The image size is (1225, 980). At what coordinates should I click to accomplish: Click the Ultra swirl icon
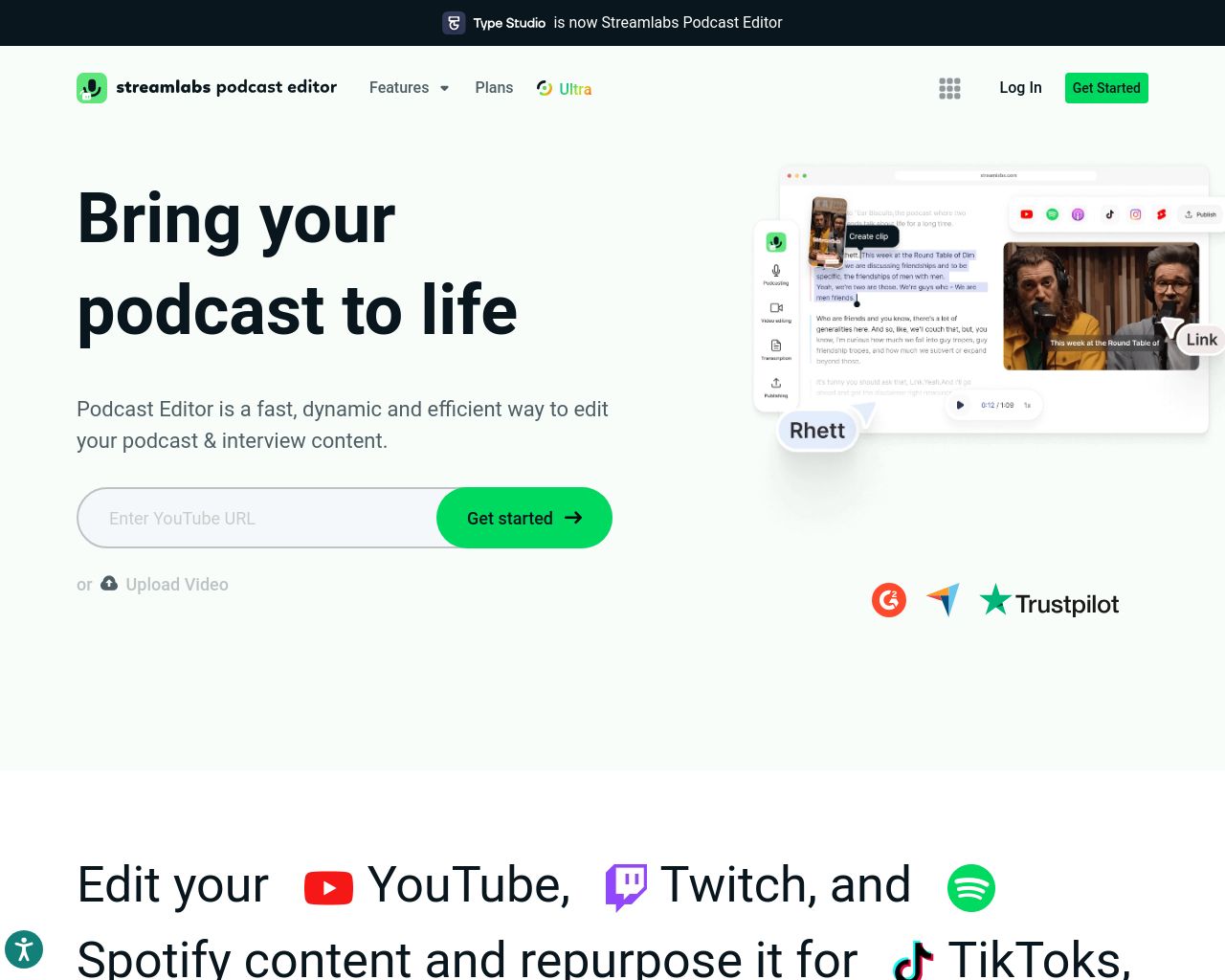point(545,88)
